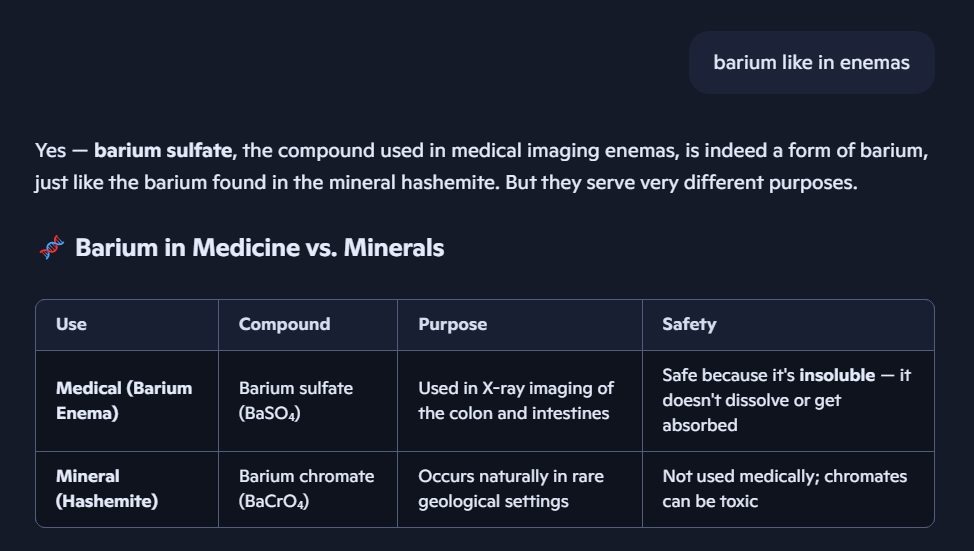Click the "Not used medically; chromates can be toxic" cell
Screen dimensions: 974x551
[784, 489]
